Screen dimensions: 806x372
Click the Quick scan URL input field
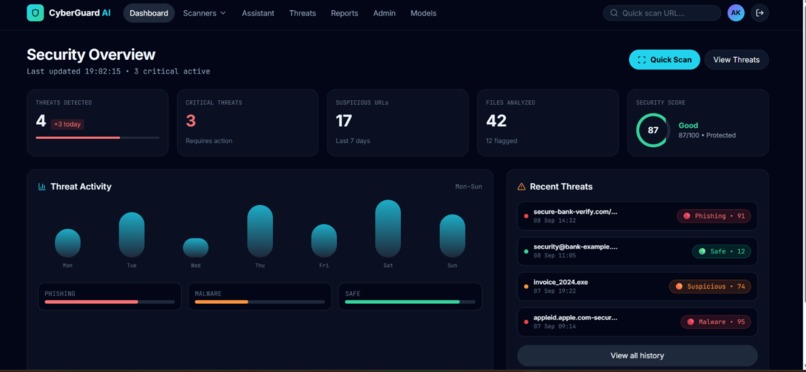(662, 13)
